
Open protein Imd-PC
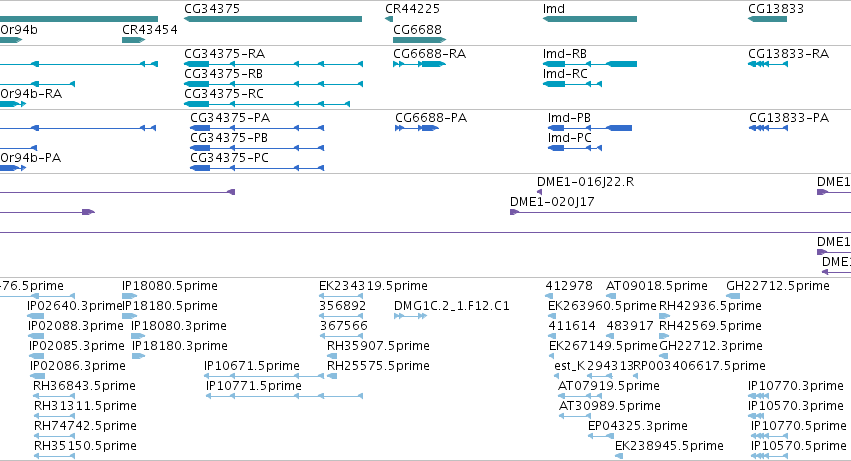570,138
